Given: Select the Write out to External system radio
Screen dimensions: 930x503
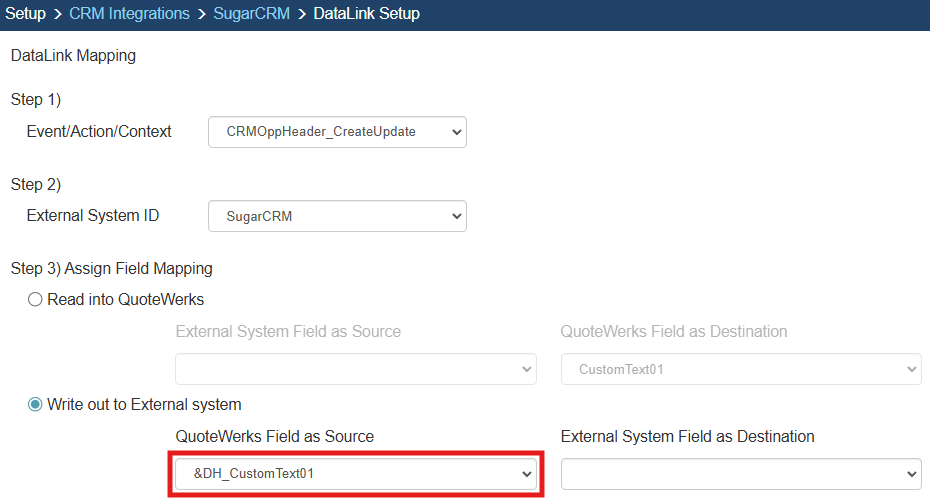Looking at the screenshot, I should [x=36, y=405].
